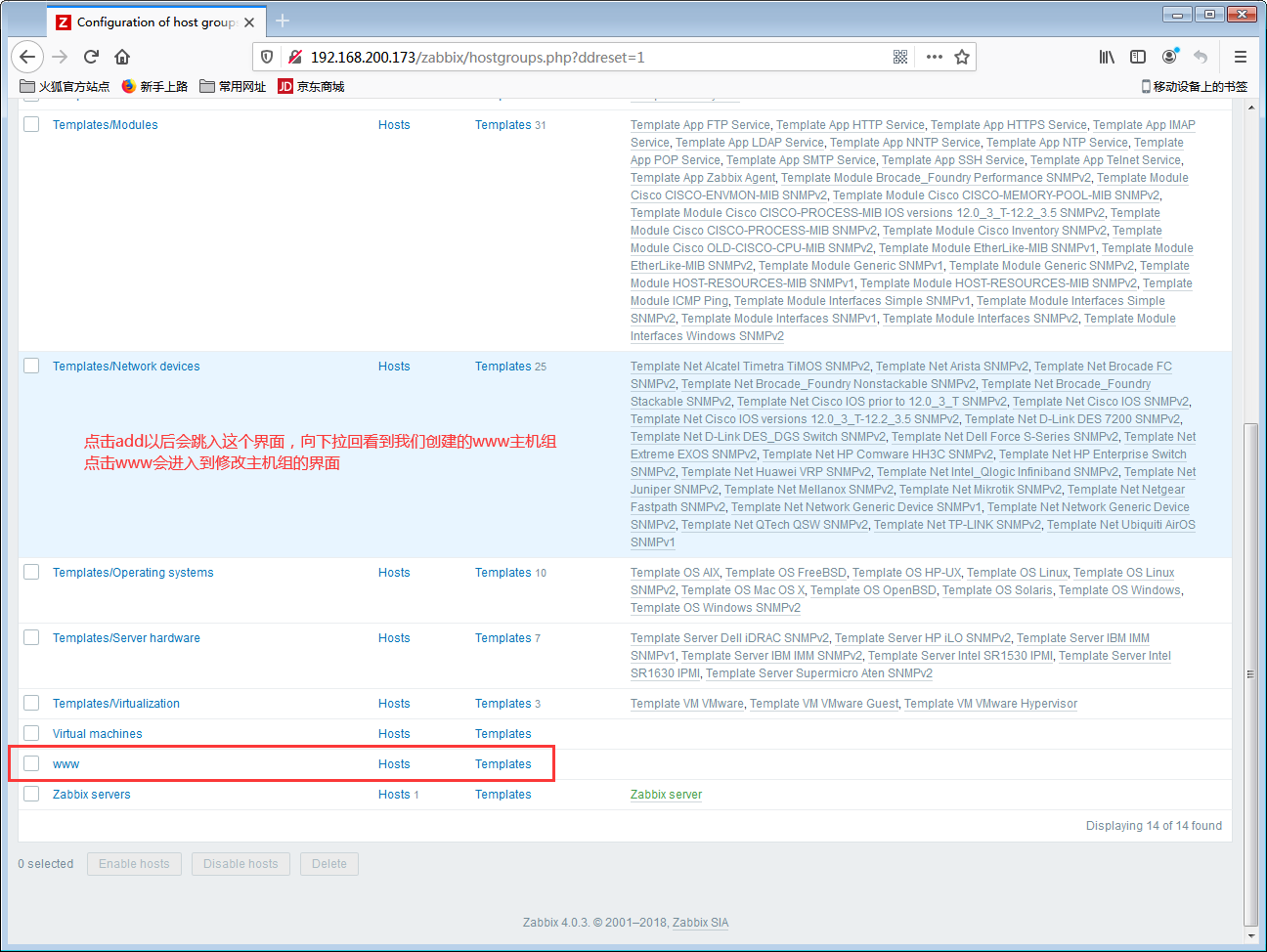Open the Zabbix SIA footer link

coord(700,923)
